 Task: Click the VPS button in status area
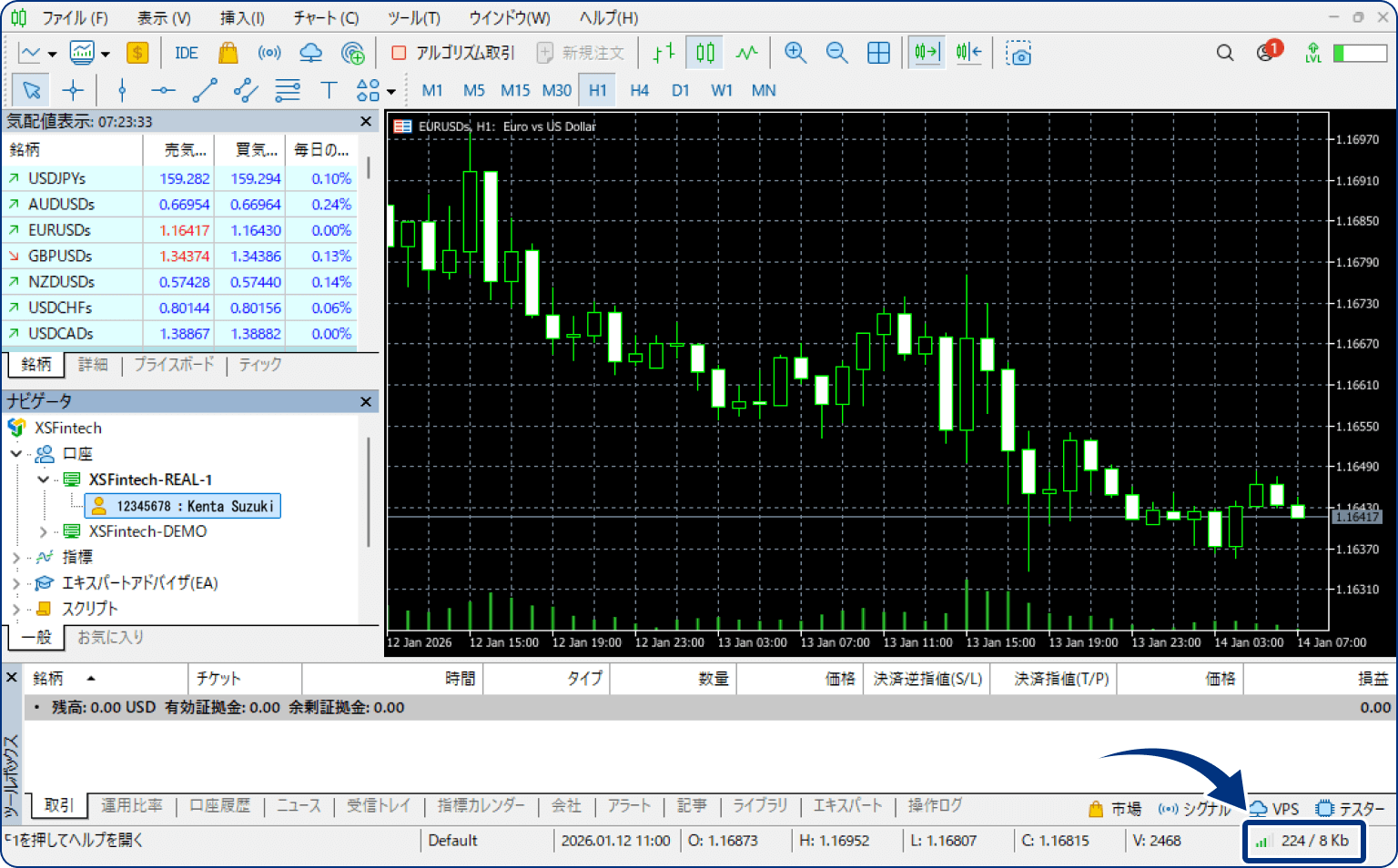click(1274, 808)
